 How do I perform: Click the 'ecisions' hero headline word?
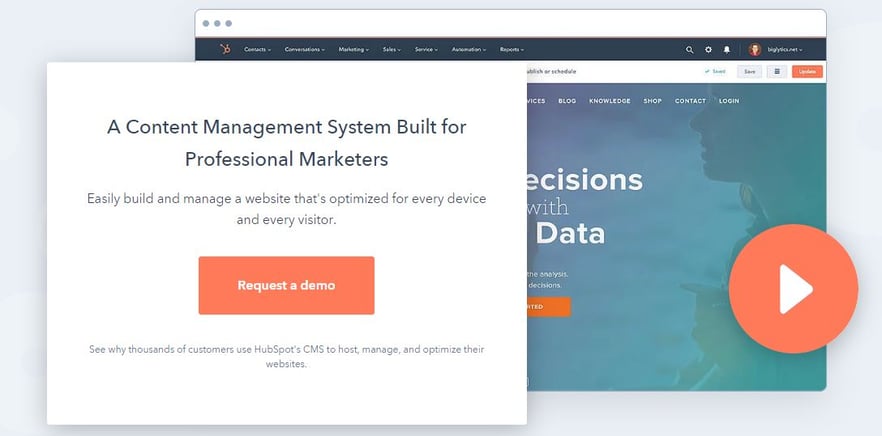[585, 180]
